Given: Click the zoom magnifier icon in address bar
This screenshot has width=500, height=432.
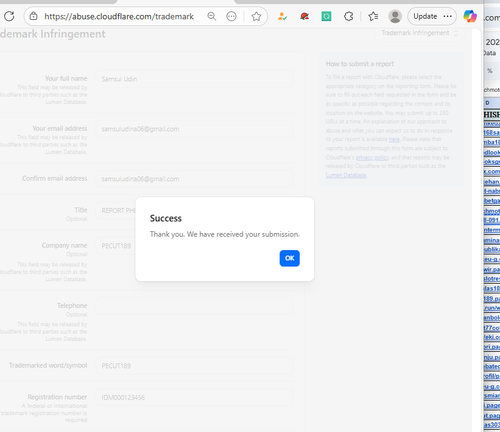Looking at the screenshot, I should 212,16.
